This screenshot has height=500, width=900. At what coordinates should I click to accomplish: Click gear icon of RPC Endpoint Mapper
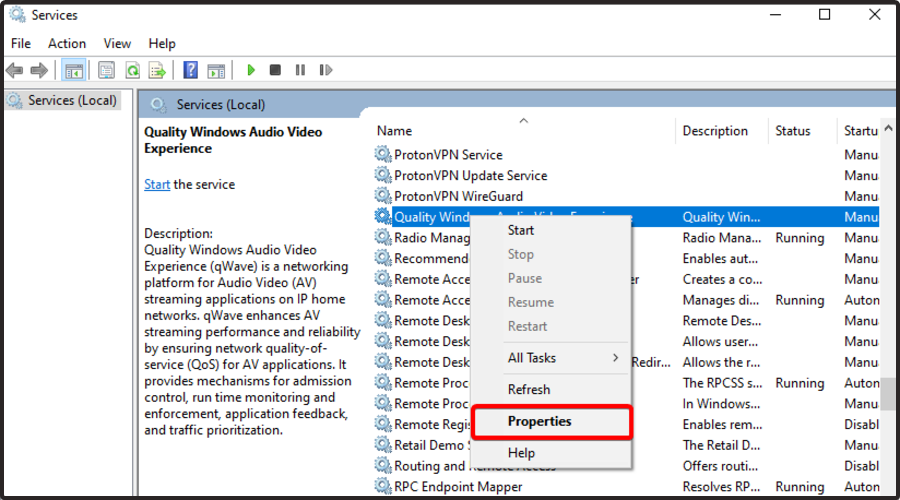point(383,486)
